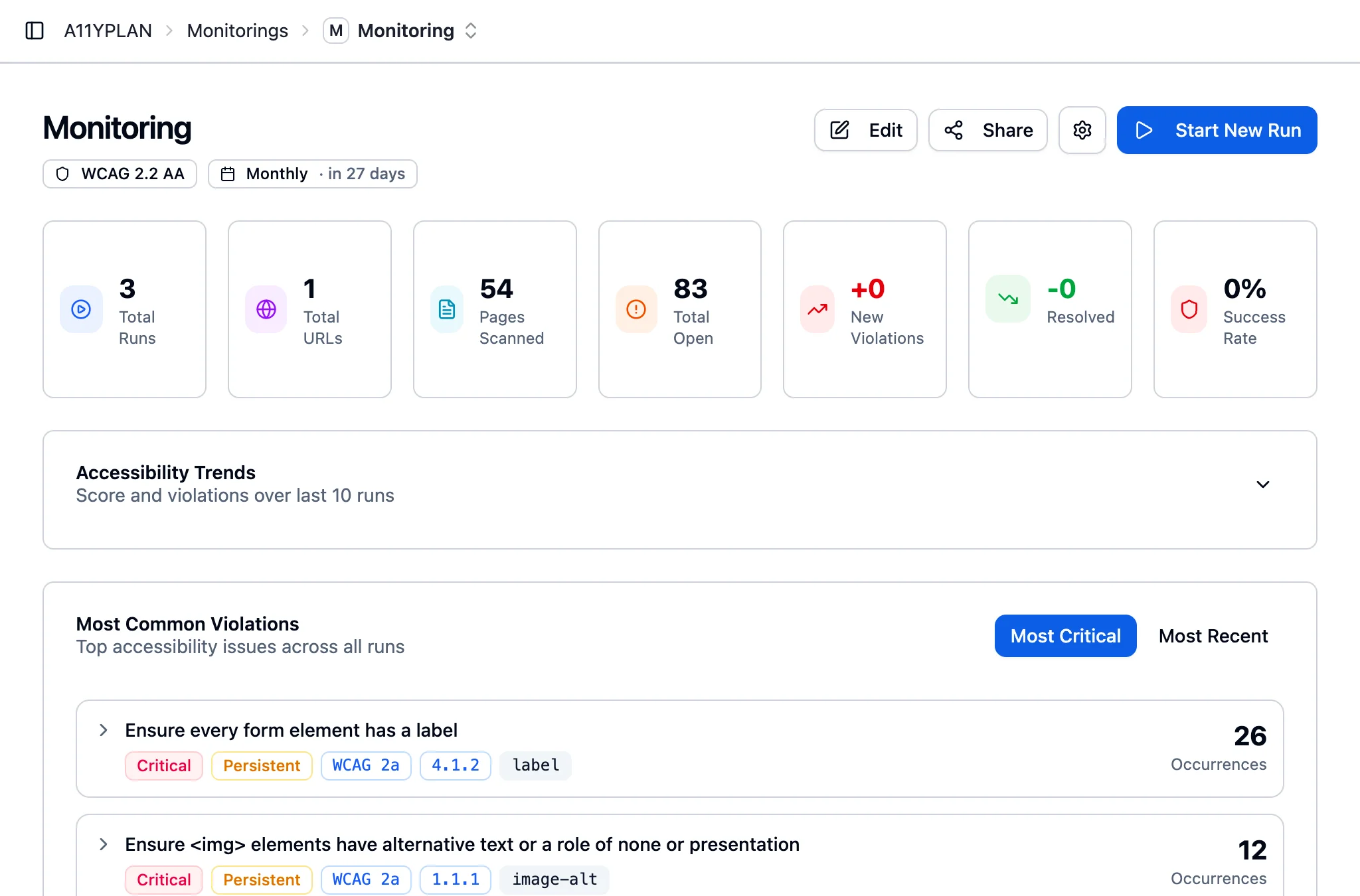
Task: Click the Total Open alert icon
Action: coord(636,309)
